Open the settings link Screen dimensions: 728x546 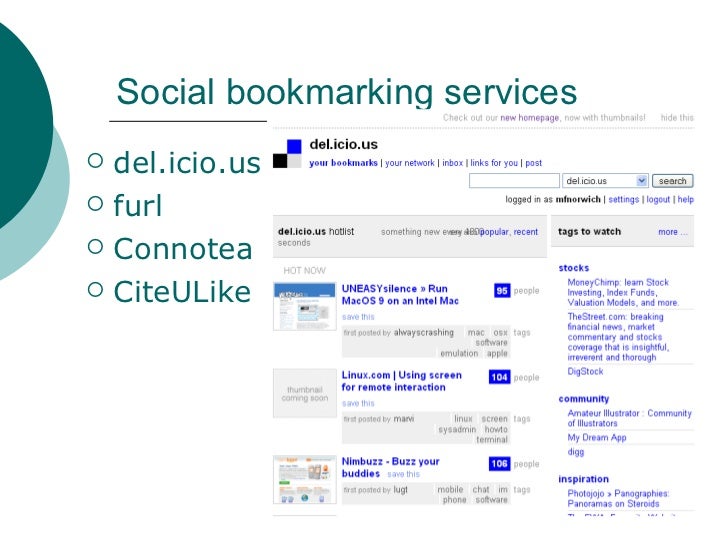pyautogui.click(x=624, y=199)
